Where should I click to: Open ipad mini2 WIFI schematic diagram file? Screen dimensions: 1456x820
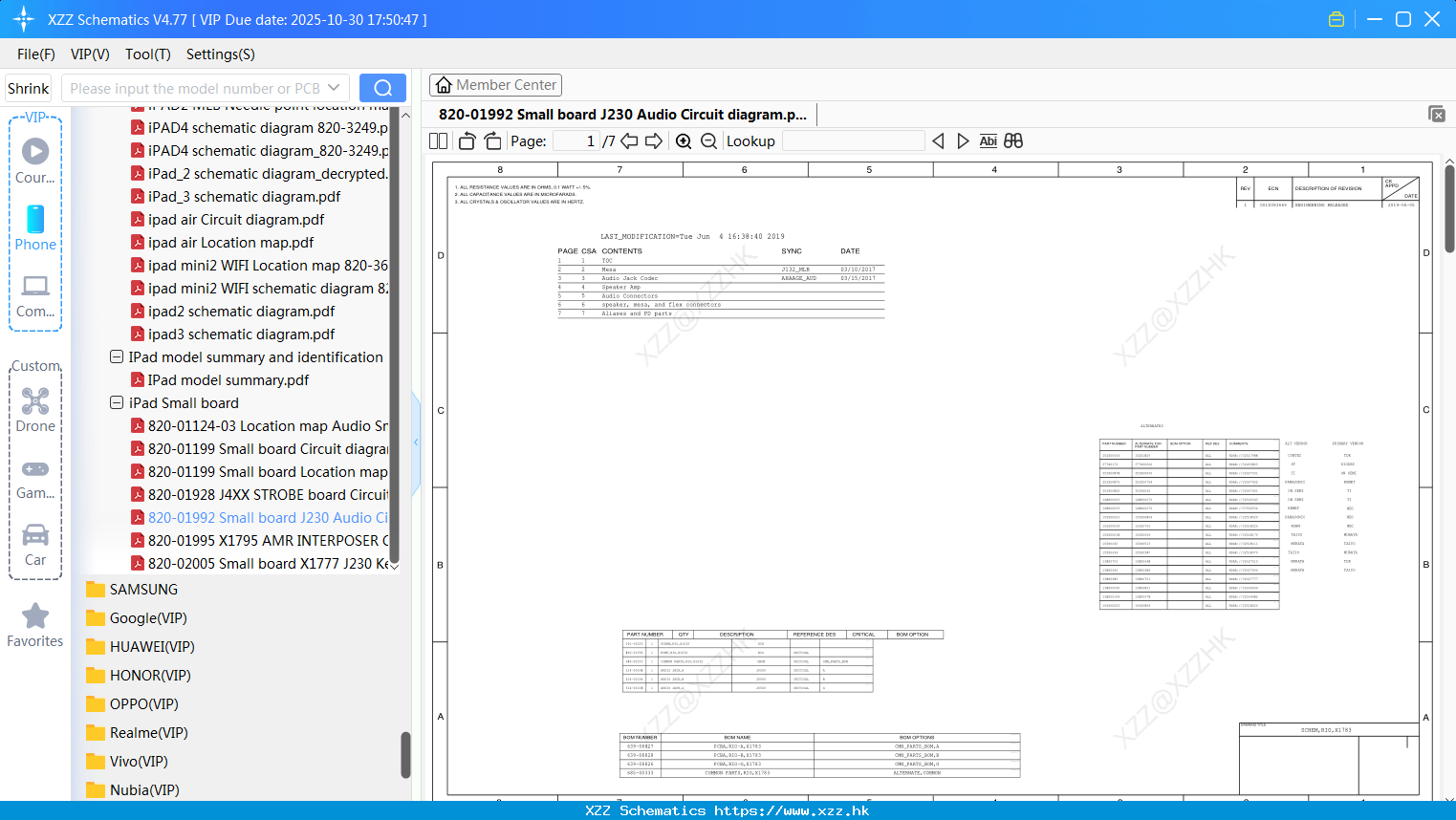pyautogui.click(x=259, y=288)
